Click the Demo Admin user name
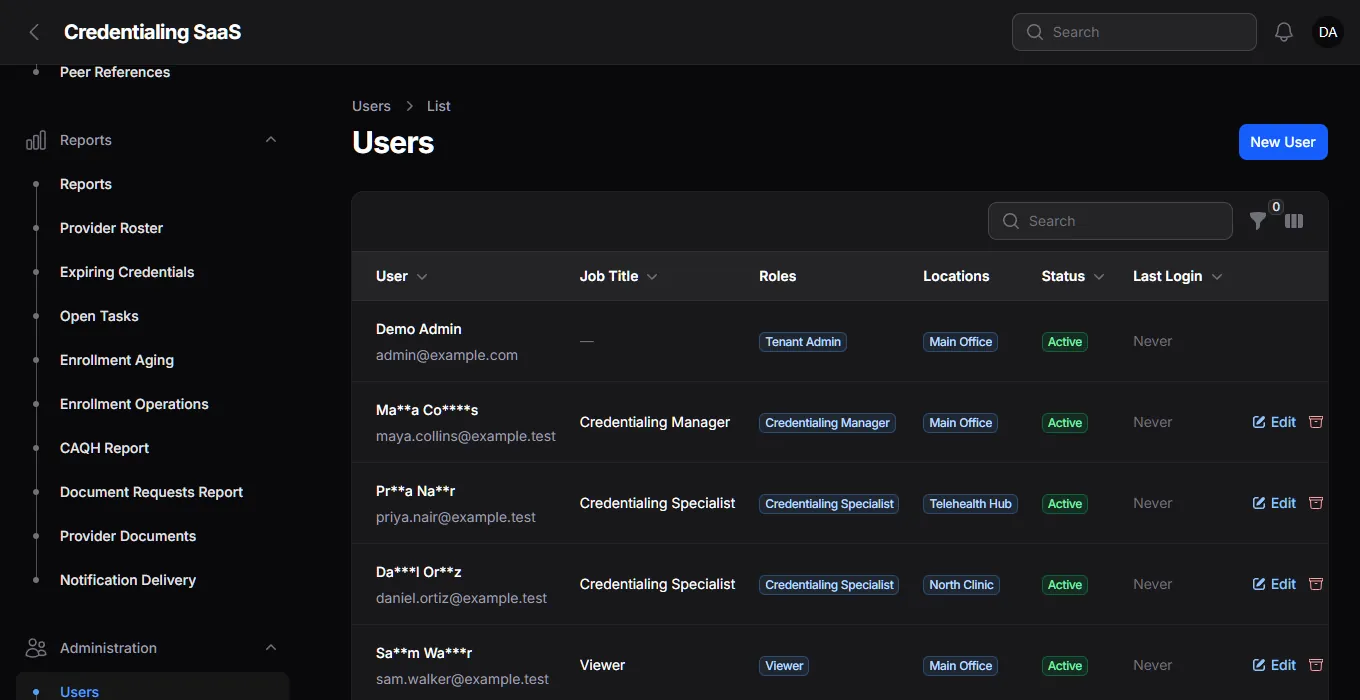The width and height of the screenshot is (1360, 700). [x=419, y=329]
